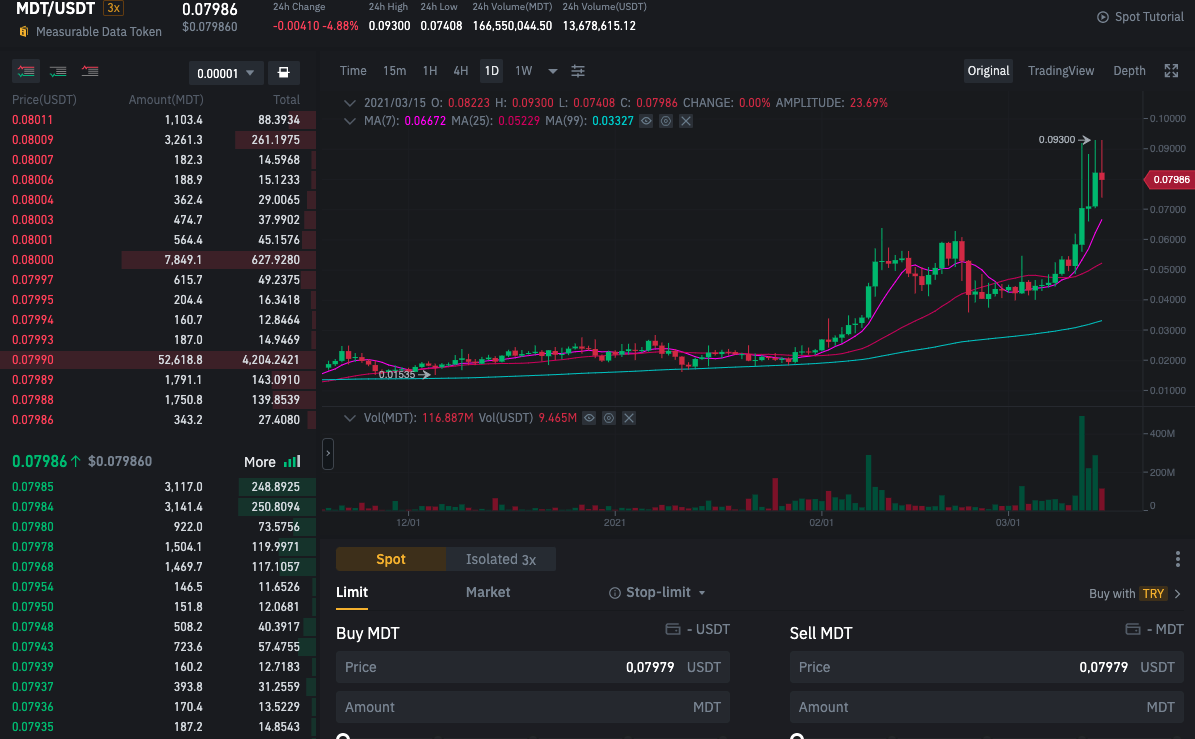Screen dimensions: 1195x739
Task: Switch order book to bids-only view
Action: click(x=58, y=72)
